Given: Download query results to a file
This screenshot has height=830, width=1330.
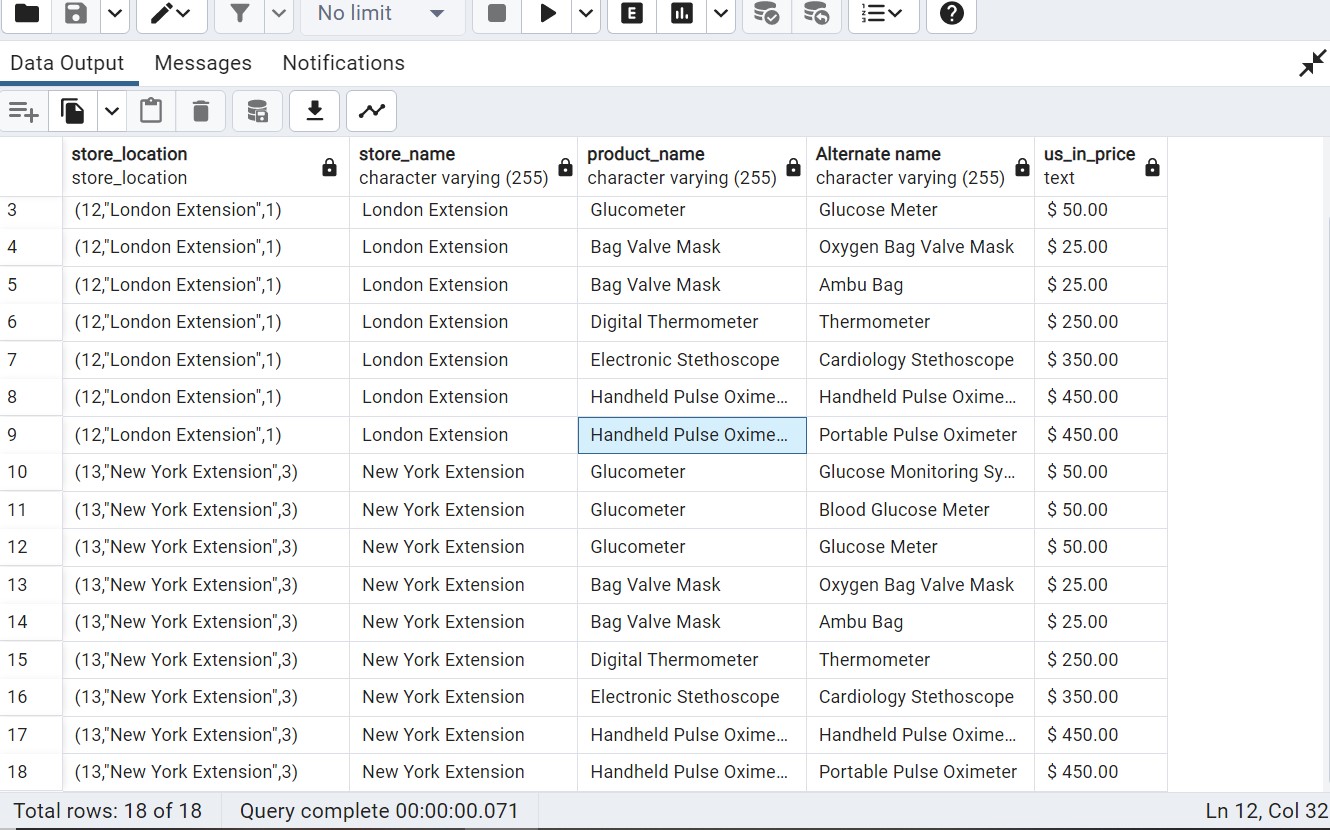Looking at the screenshot, I should click(314, 110).
